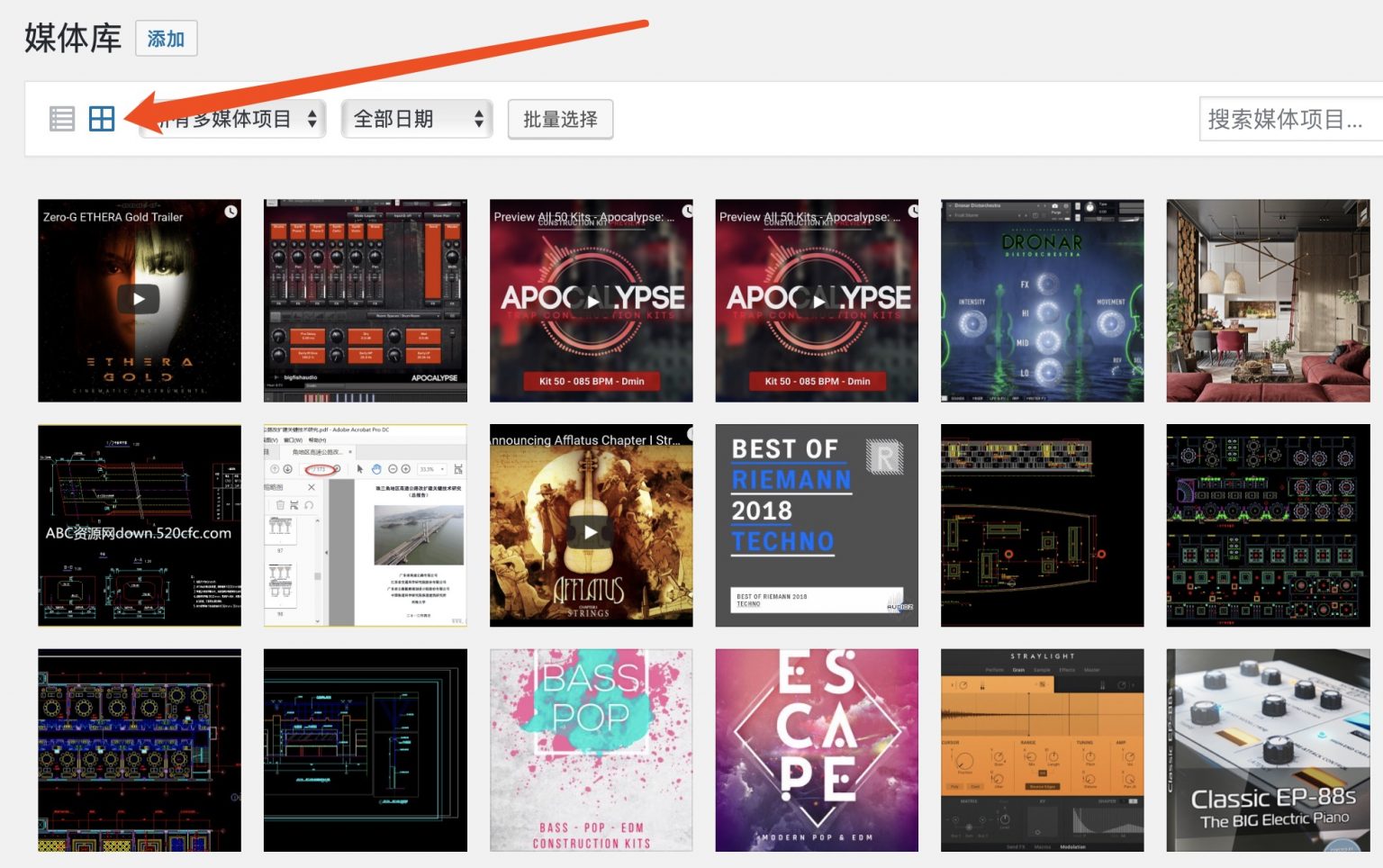The width and height of the screenshot is (1383, 868).
Task: Play second Apocalypse Kit 50 preview video
Action: (817, 301)
